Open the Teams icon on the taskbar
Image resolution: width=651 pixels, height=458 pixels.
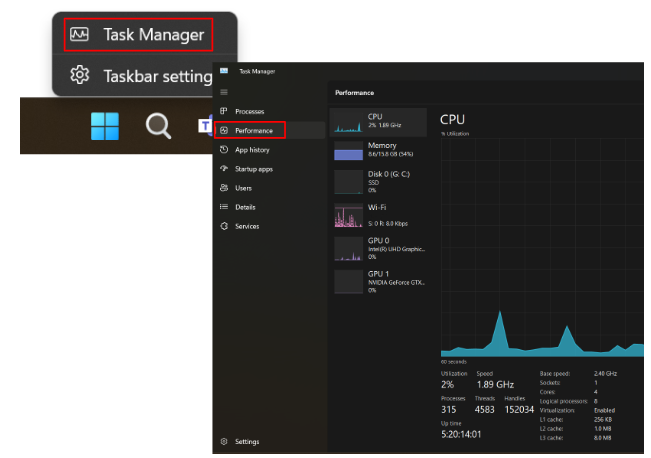[205, 126]
